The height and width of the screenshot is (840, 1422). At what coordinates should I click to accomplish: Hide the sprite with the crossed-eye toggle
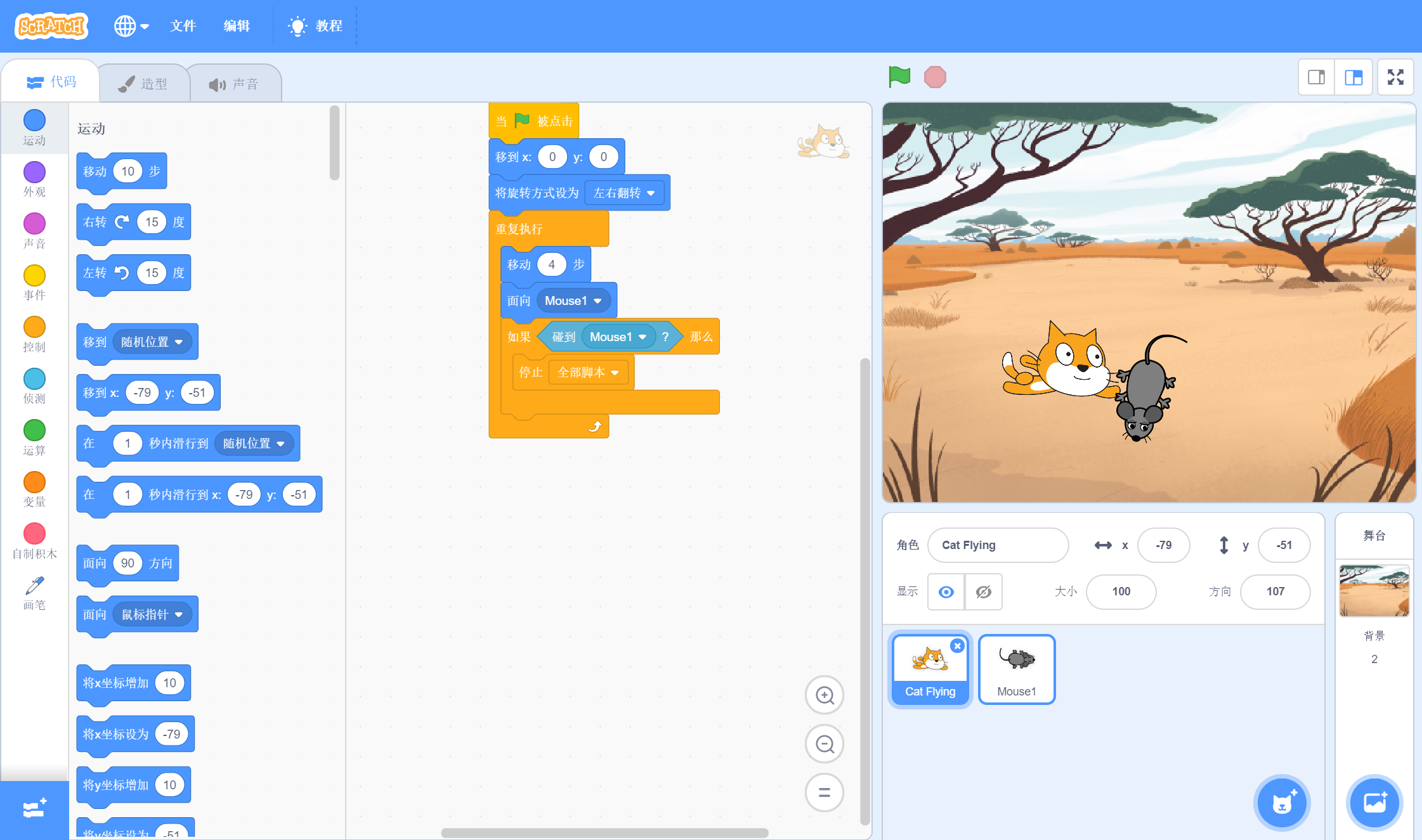pyautogui.click(x=983, y=591)
